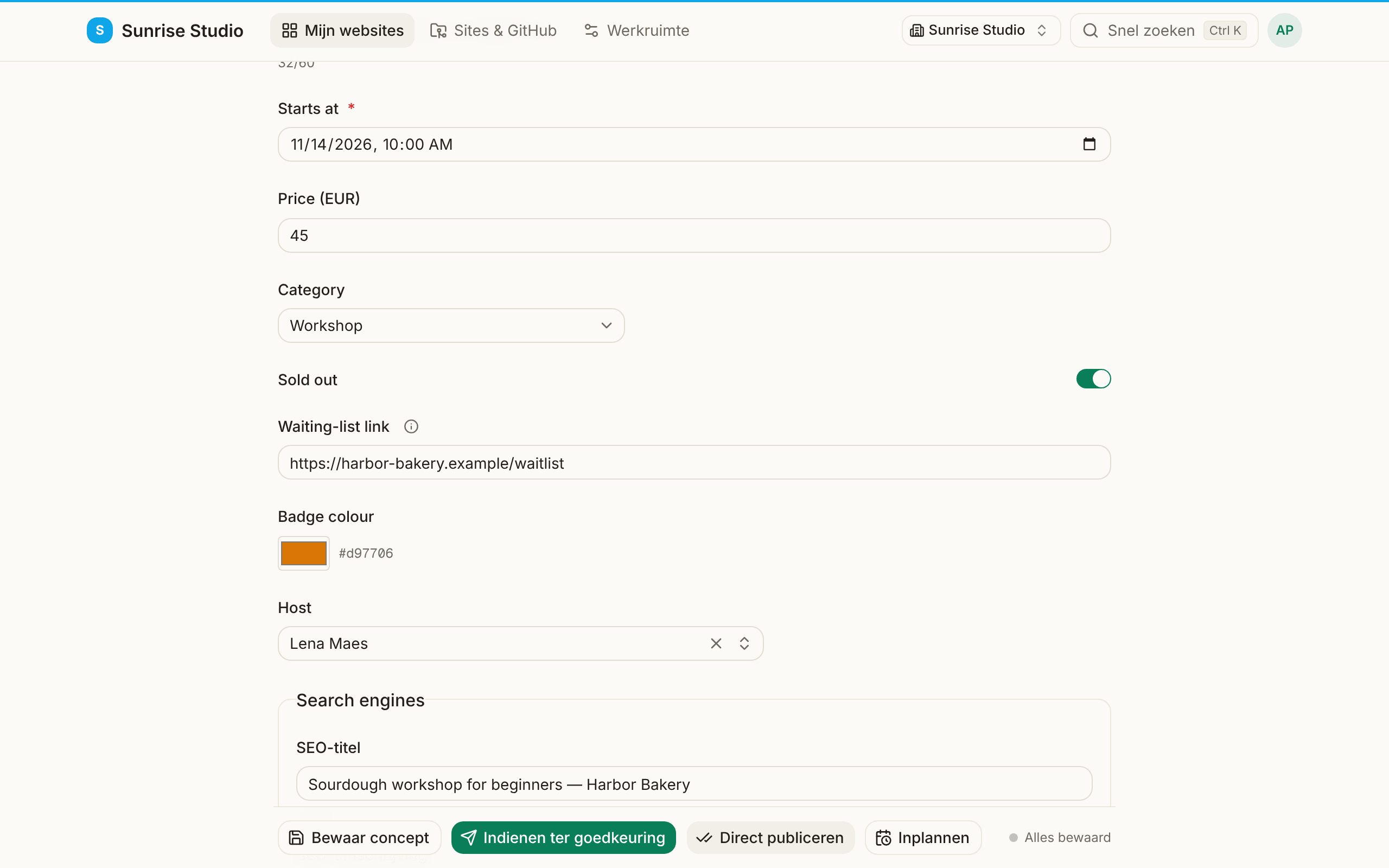Click the Alles bewaard status text
The image size is (1389, 868).
tap(1067, 838)
